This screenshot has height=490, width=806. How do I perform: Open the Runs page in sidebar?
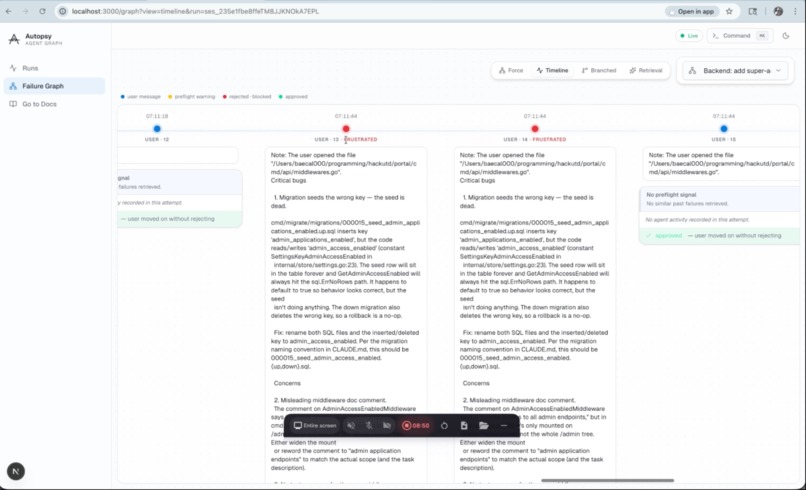(x=54, y=68)
